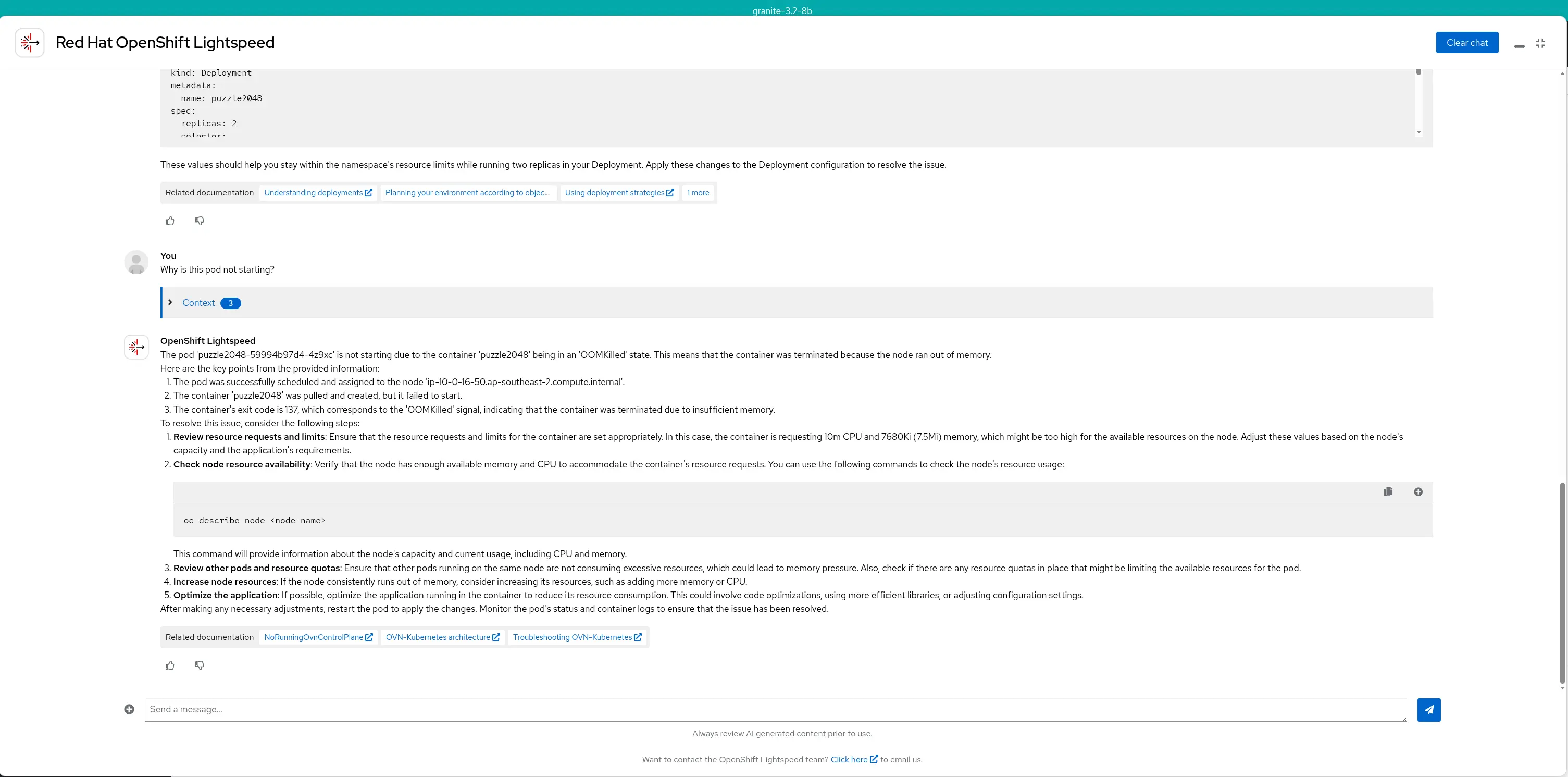Click 'Check node resource availability' heading
The width and height of the screenshot is (1568, 777).
[x=242, y=464]
